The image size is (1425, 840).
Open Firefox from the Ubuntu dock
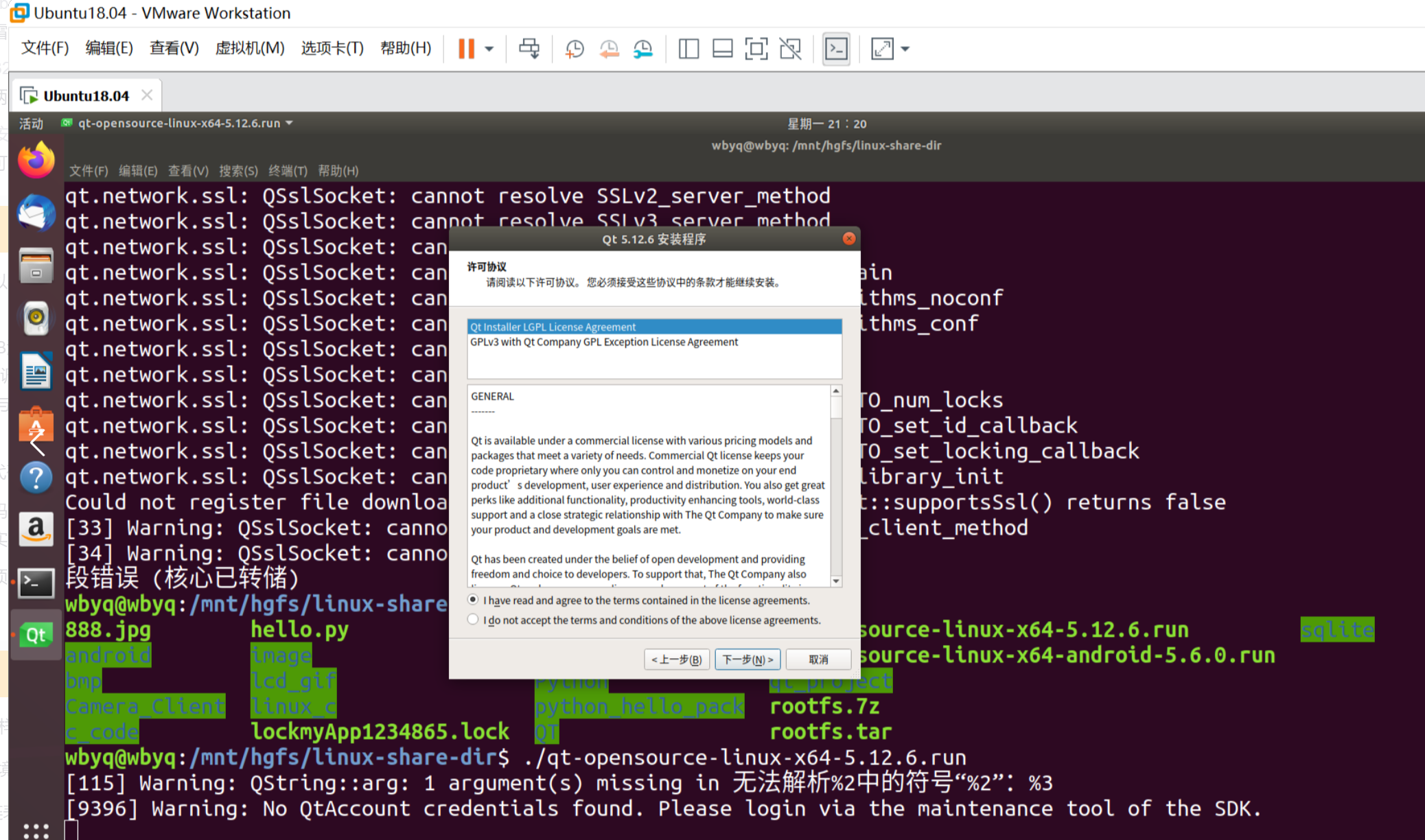coord(36,161)
